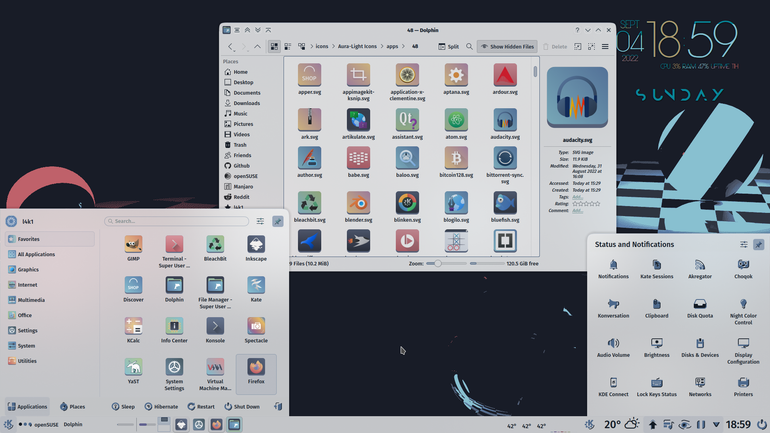The image size is (770, 433).
Task: Click the Restart button
Action: (201, 406)
